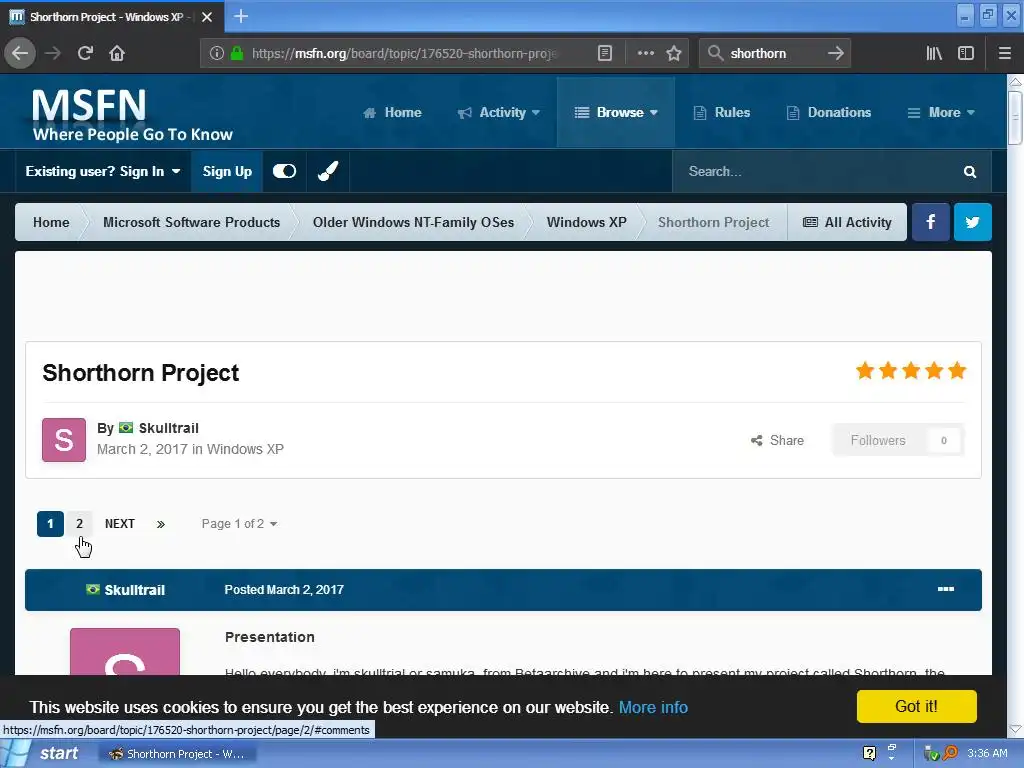1024x768 pixels.
Task: Click the Posted March 2, 2017 link
Action: click(x=284, y=590)
